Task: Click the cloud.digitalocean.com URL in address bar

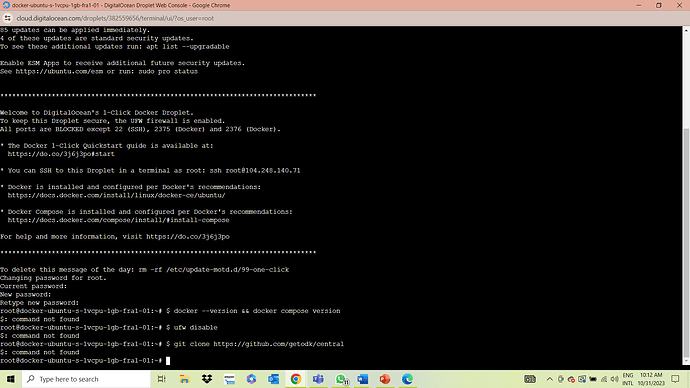Action: [115, 18]
